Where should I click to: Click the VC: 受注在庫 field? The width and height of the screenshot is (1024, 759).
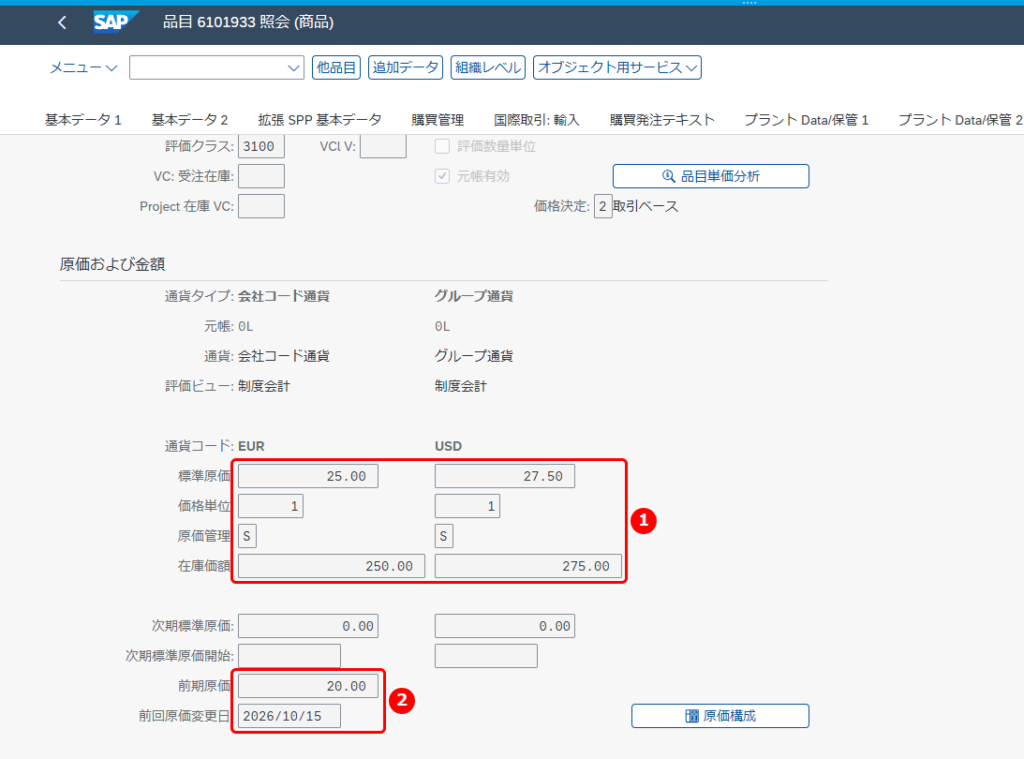261,176
